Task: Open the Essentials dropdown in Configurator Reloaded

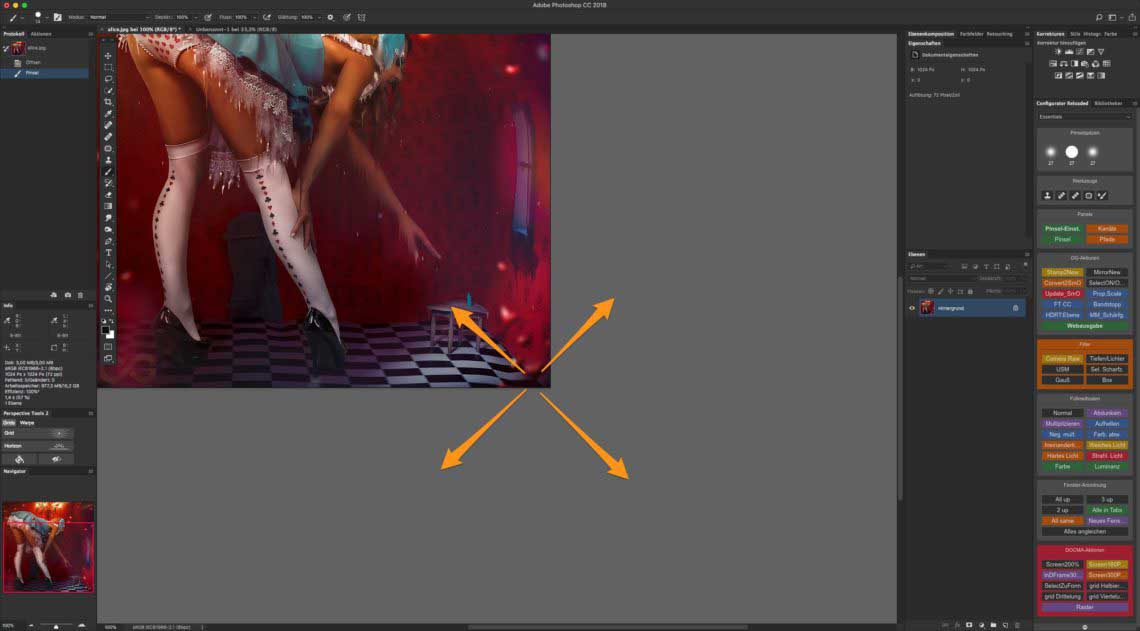Action: (x=1084, y=116)
